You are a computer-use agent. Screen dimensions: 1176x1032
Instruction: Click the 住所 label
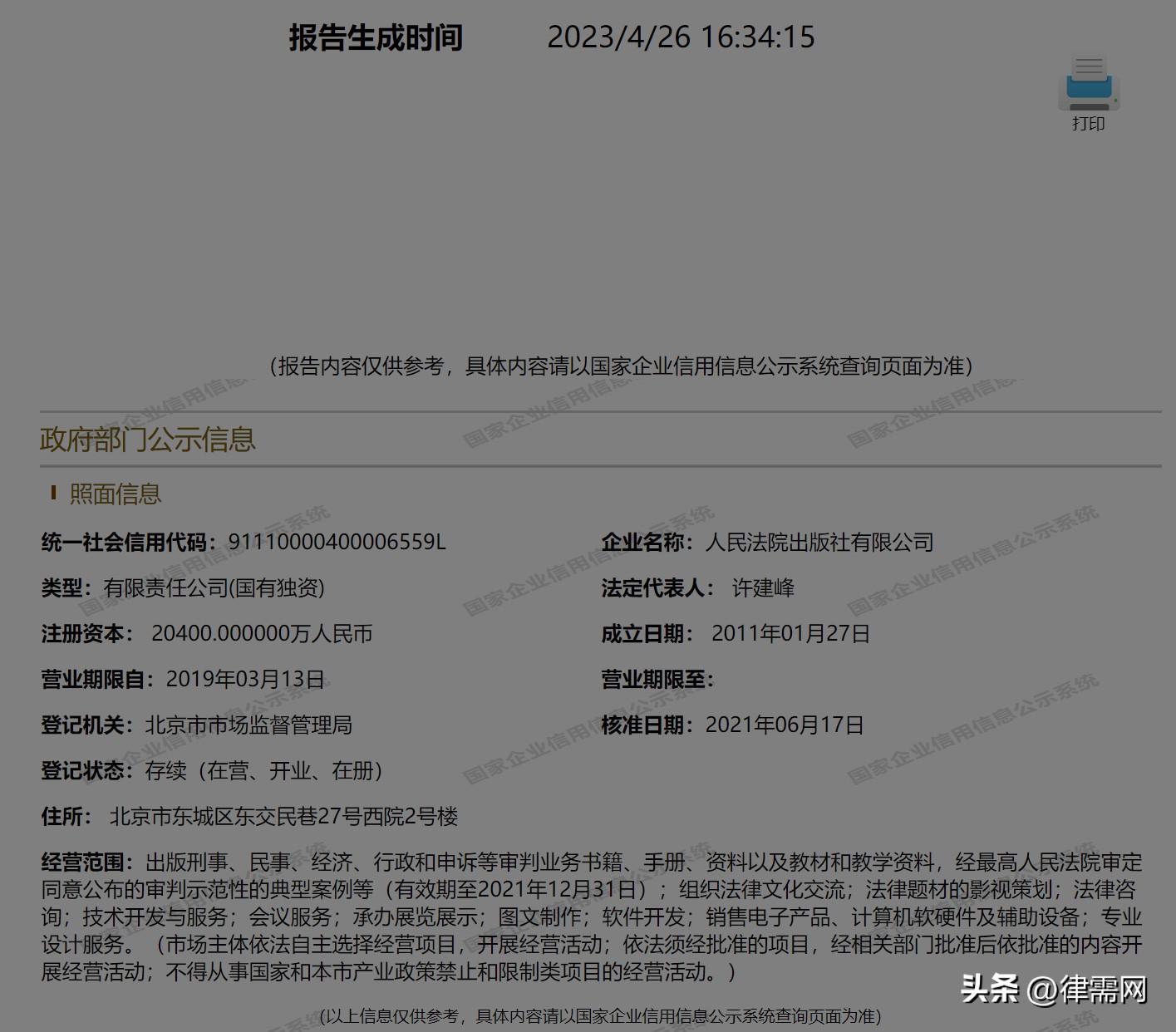66,817
